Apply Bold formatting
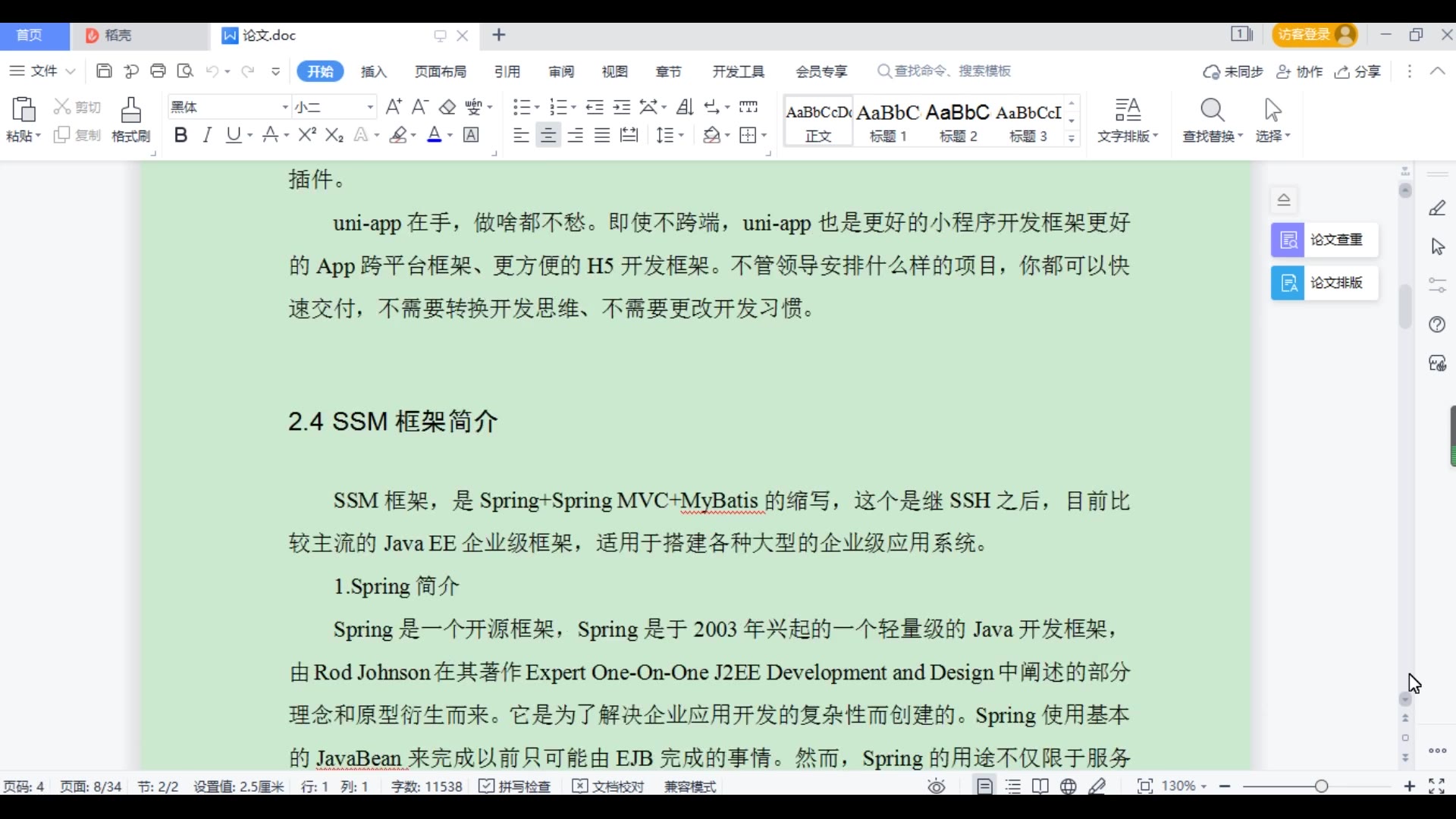 point(180,136)
